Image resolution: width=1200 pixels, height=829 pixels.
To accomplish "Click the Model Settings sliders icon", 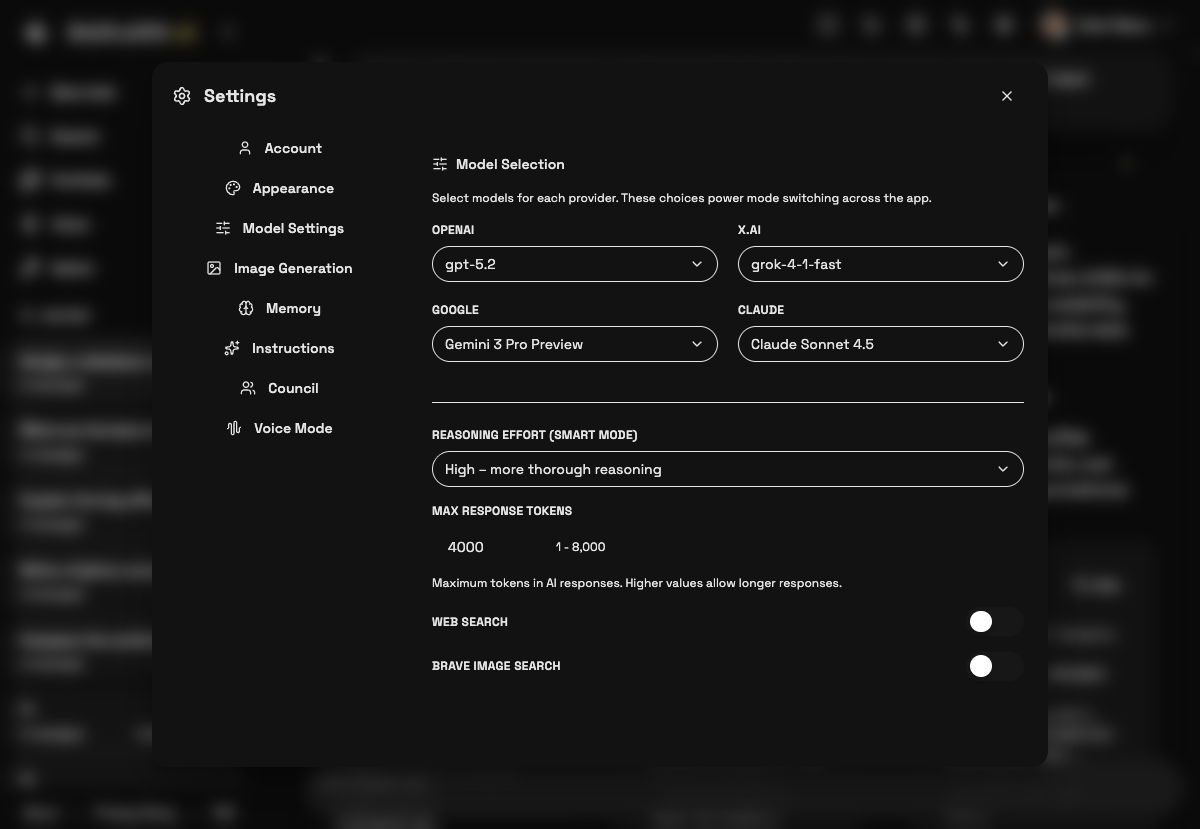I will [223, 228].
